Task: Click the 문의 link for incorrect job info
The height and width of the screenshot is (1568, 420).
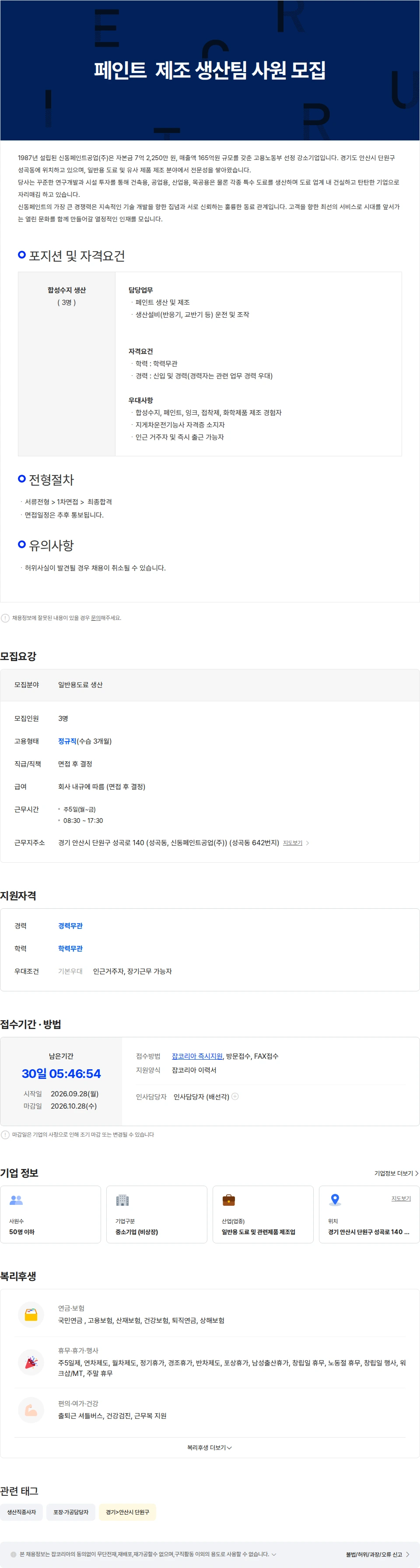Action: tap(95, 618)
